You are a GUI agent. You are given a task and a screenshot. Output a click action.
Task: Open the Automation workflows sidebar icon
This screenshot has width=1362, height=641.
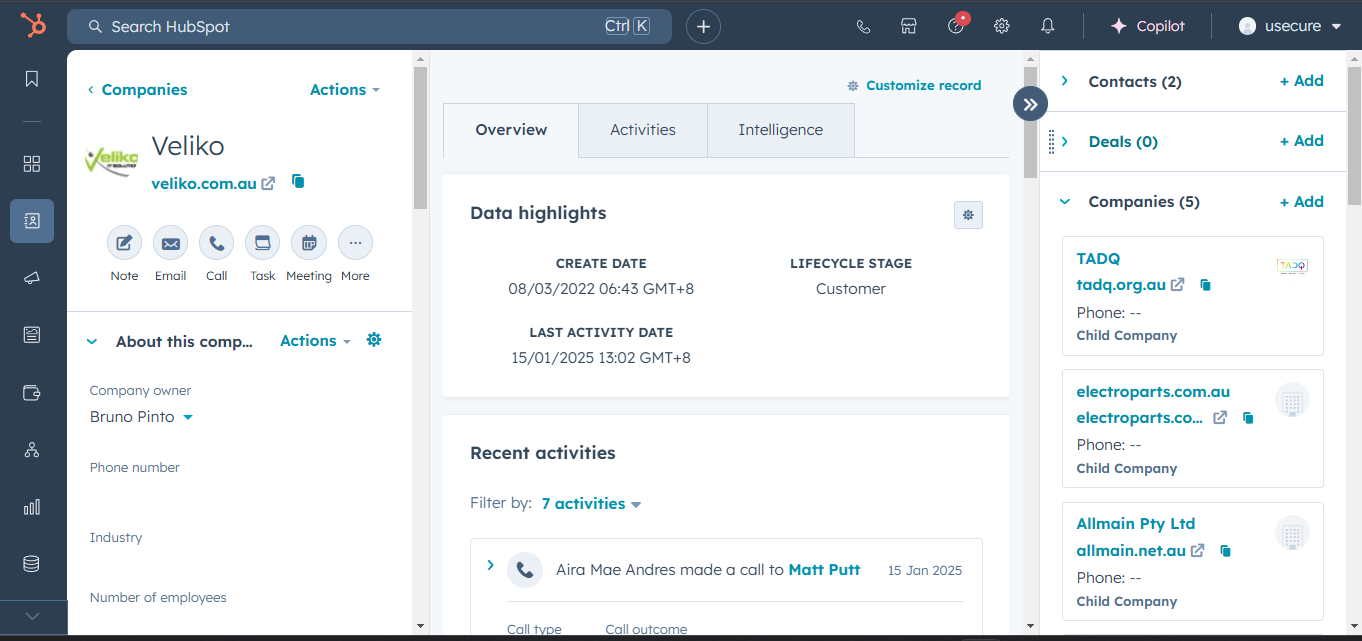tap(32, 450)
